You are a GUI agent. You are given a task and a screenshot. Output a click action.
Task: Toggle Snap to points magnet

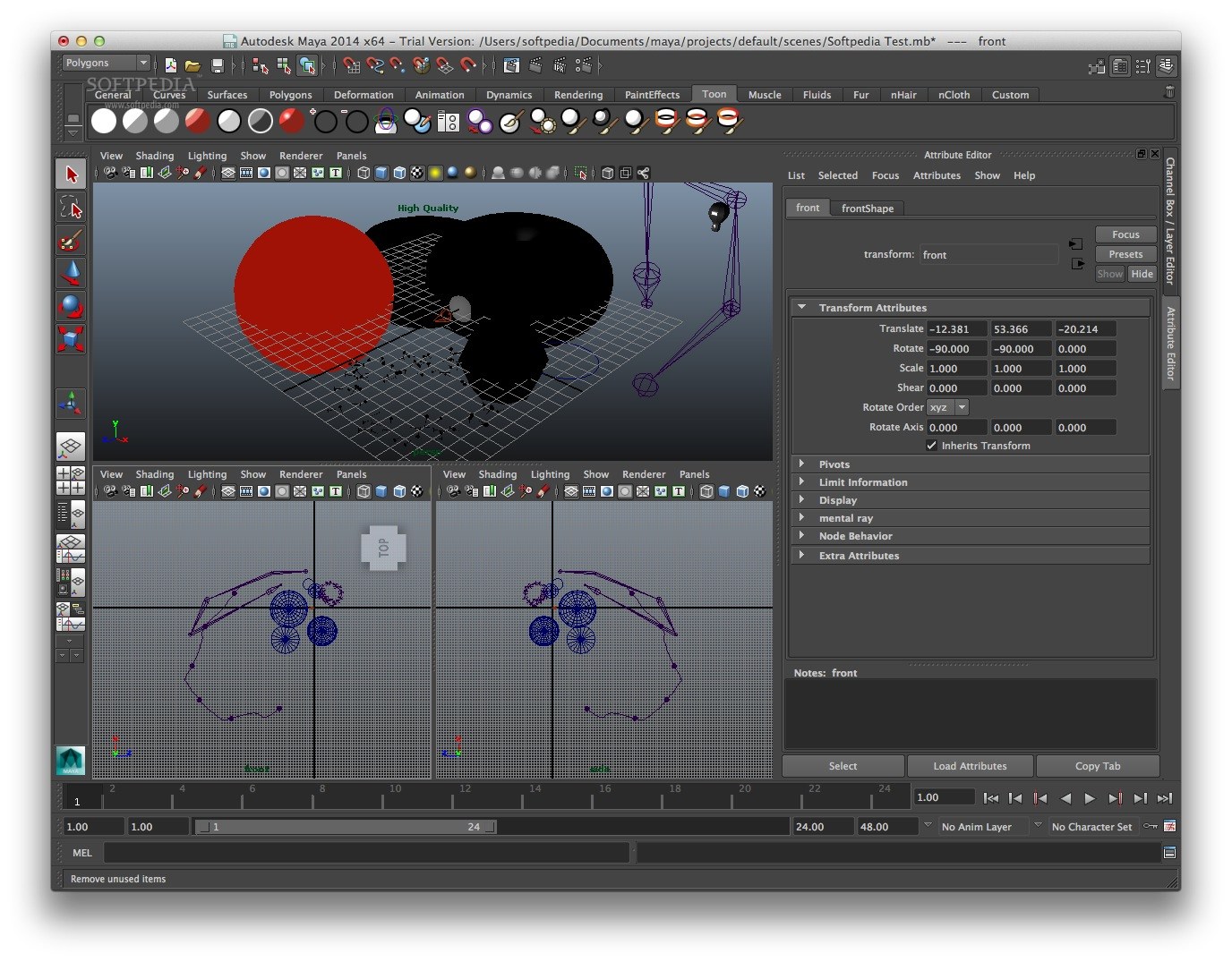pos(398,65)
